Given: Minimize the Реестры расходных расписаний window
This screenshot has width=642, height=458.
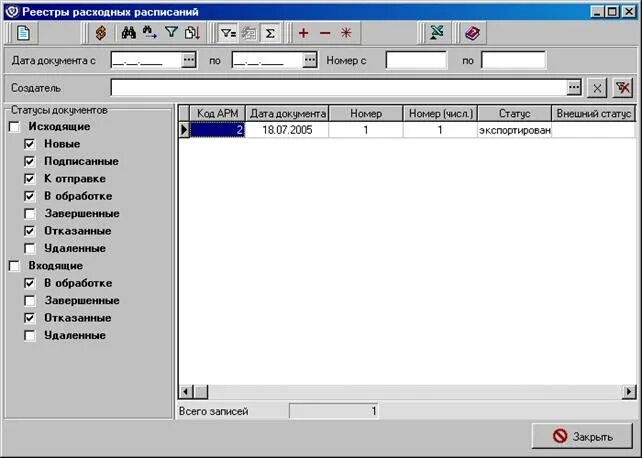Looking at the screenshot, I should pyautogui.click(x=597, y=11).
